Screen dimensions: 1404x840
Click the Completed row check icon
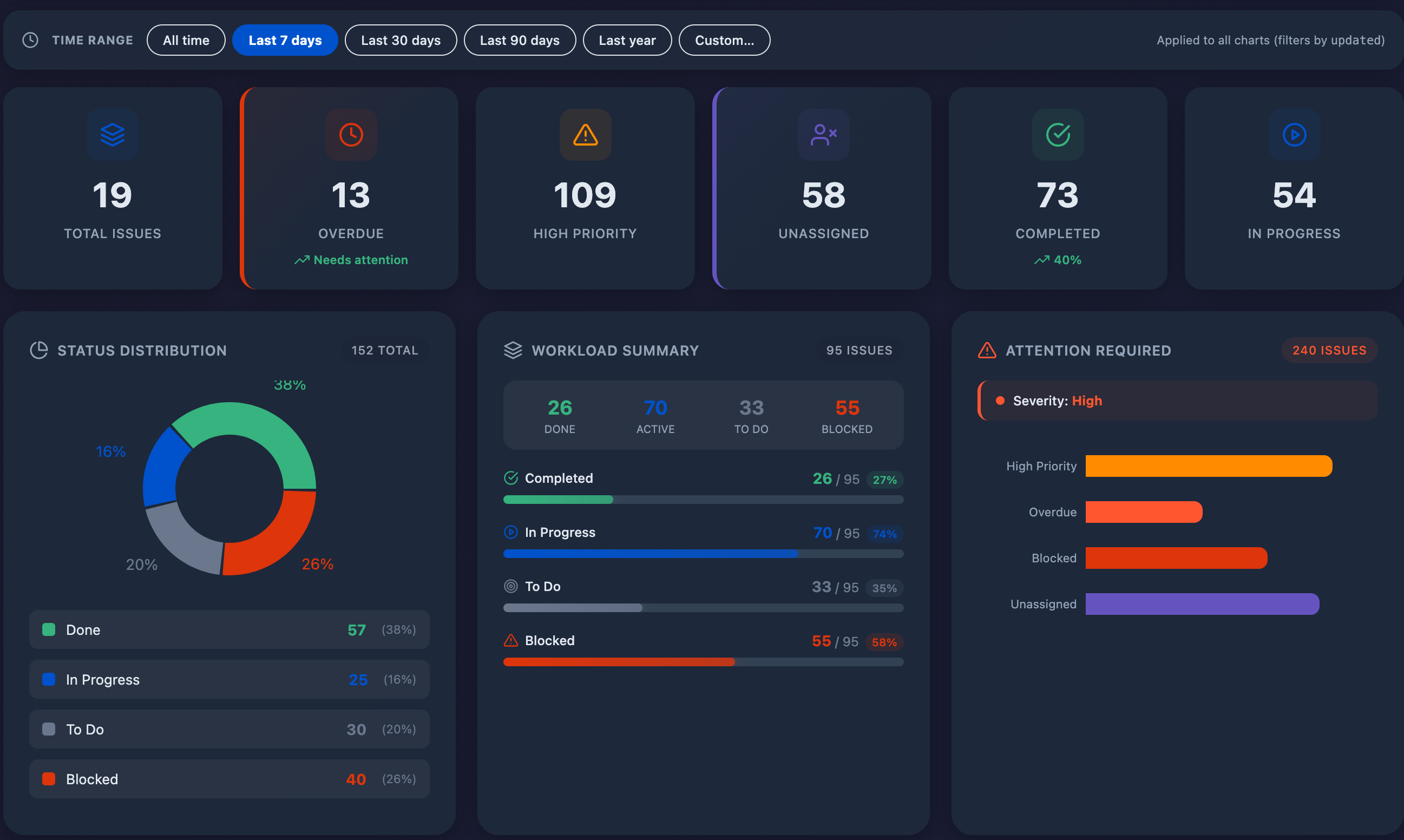pos(511,478)
